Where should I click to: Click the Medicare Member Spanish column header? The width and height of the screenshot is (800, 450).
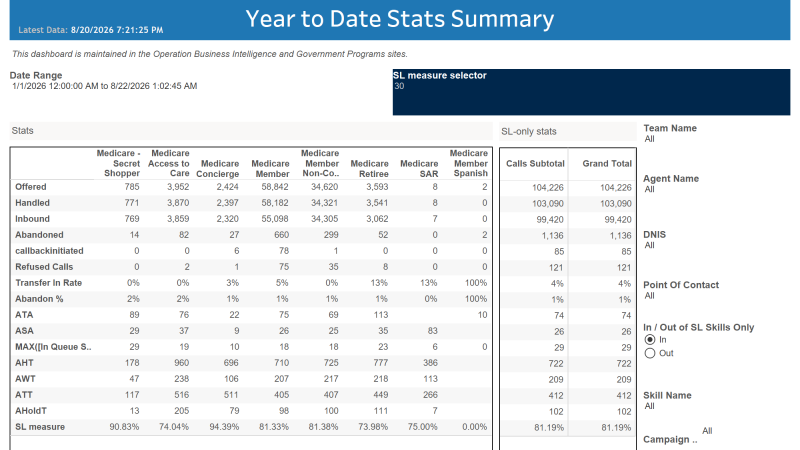pos(469,163)
